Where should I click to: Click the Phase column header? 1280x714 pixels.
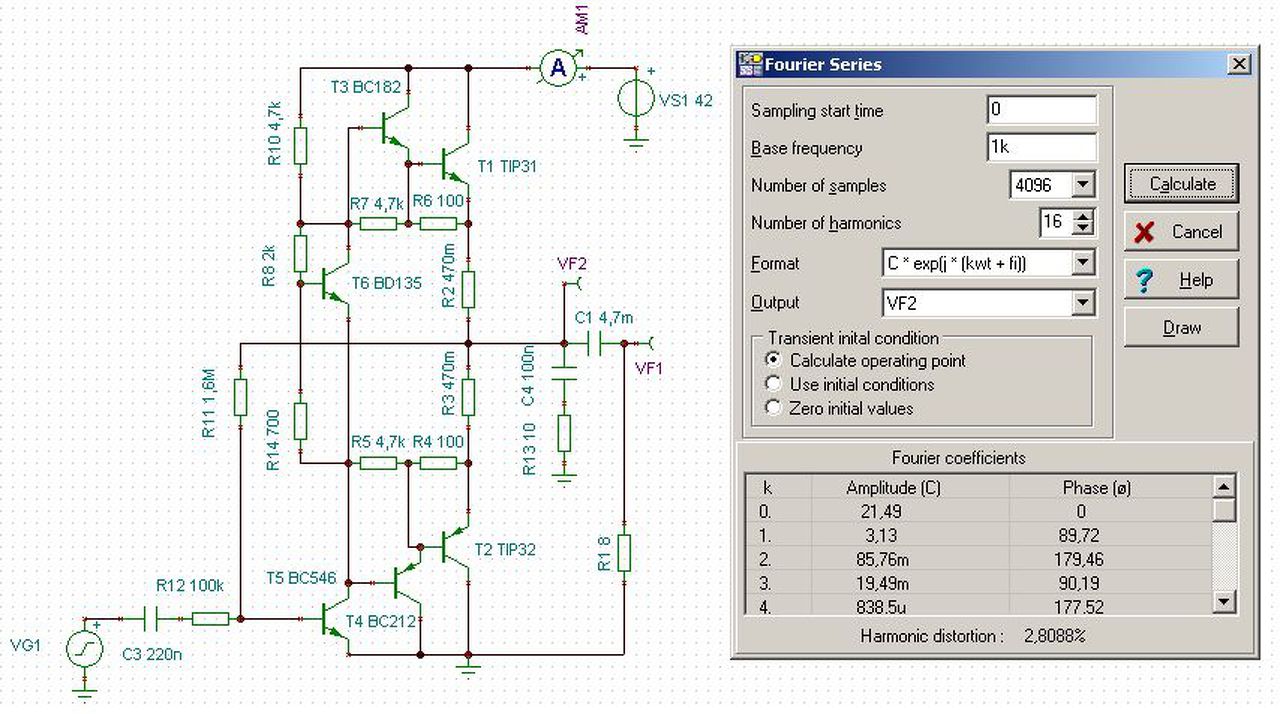[x=1096, y=488]
